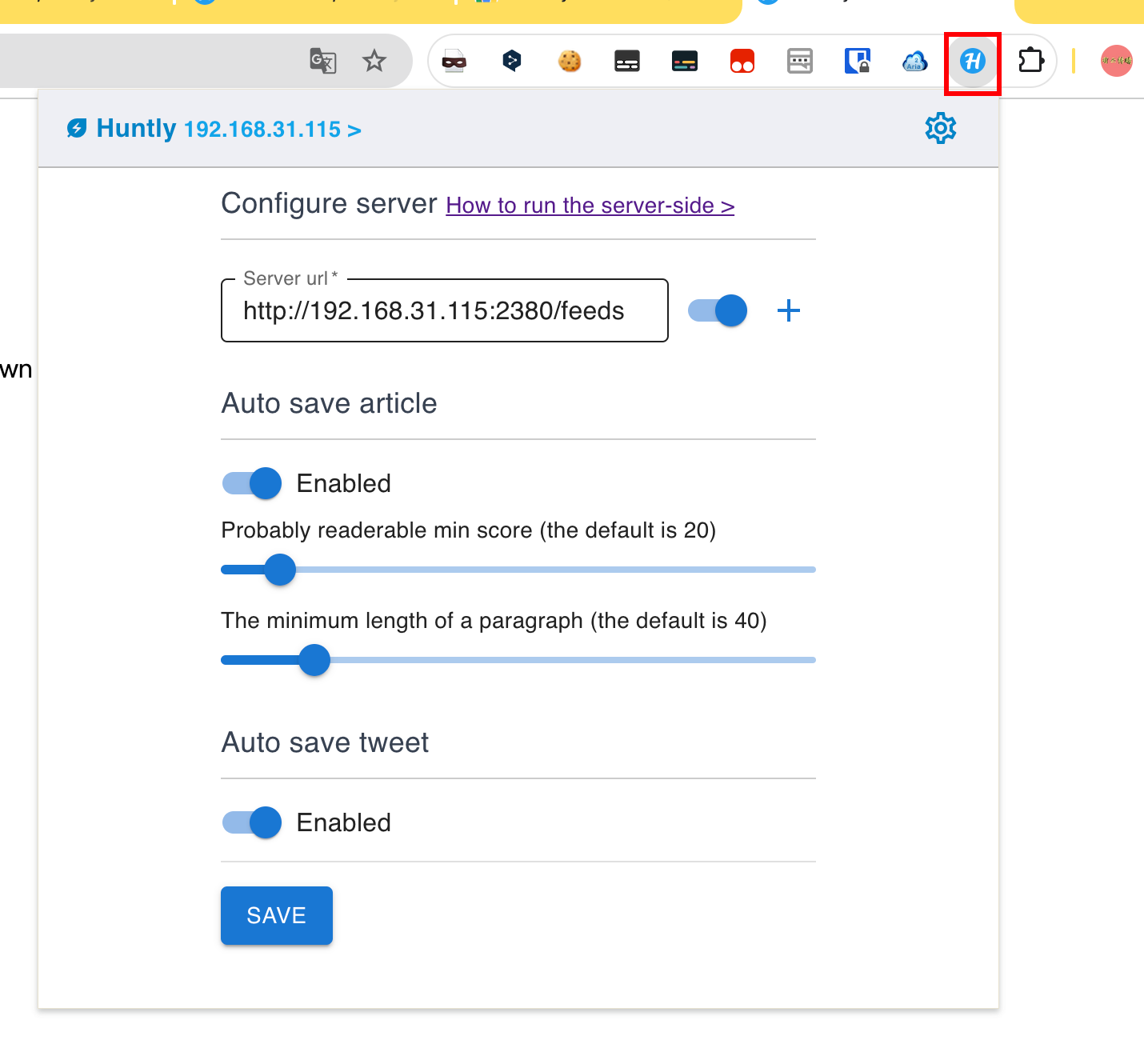Disable Auto save article Enabled switch
1144x1064 pixels.
pos(252,483)
